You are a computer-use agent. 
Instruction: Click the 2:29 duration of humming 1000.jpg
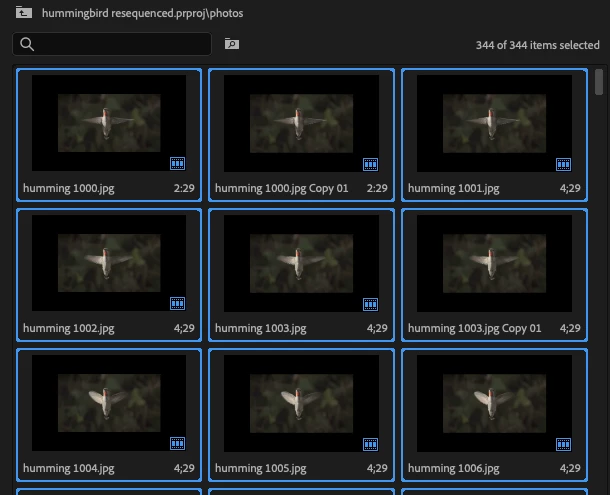pyautogui.click(x=184, y=188)
